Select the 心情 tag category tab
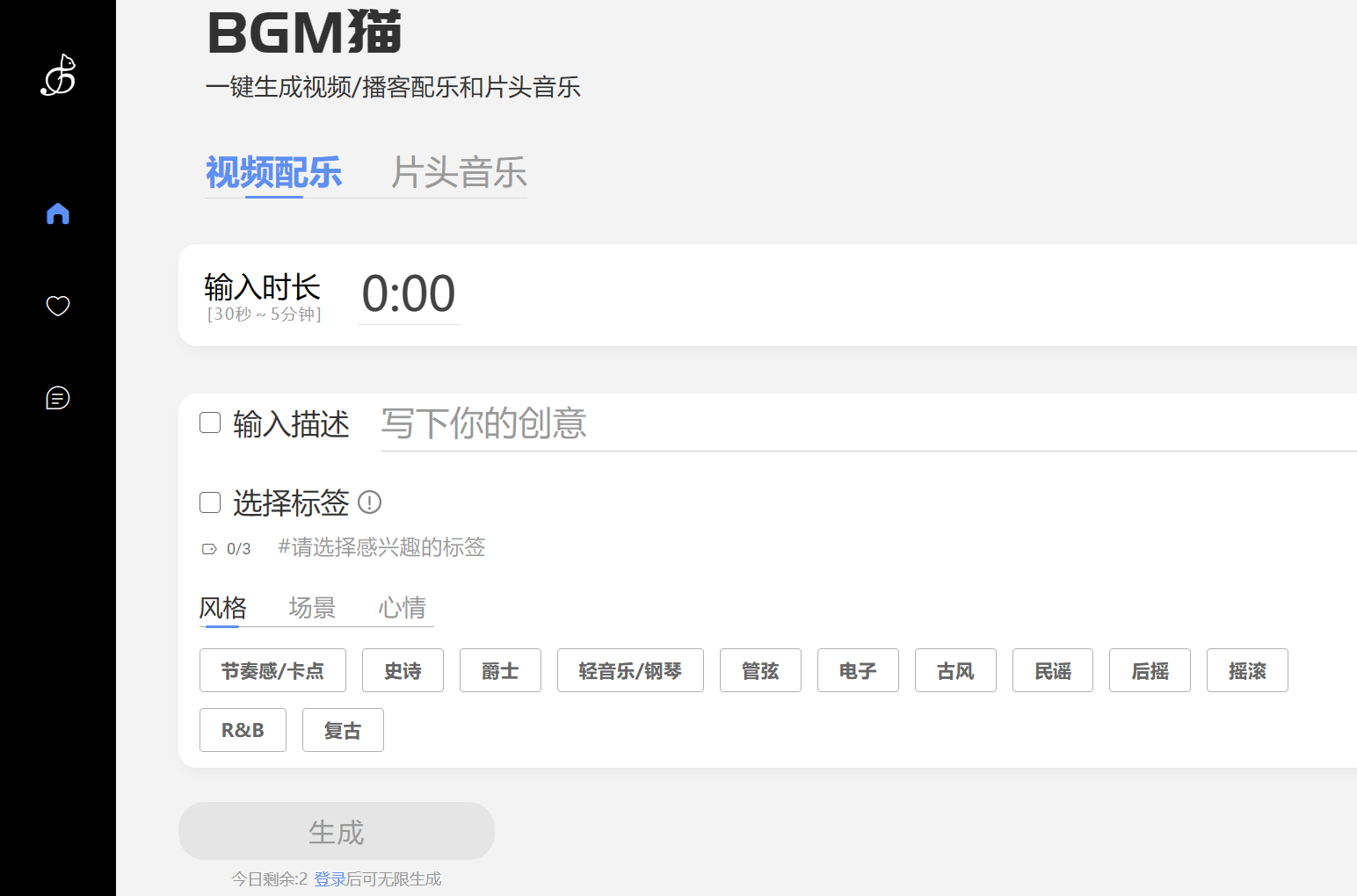The height and width of the screenshot is (896, 1357). coord(402,608)
